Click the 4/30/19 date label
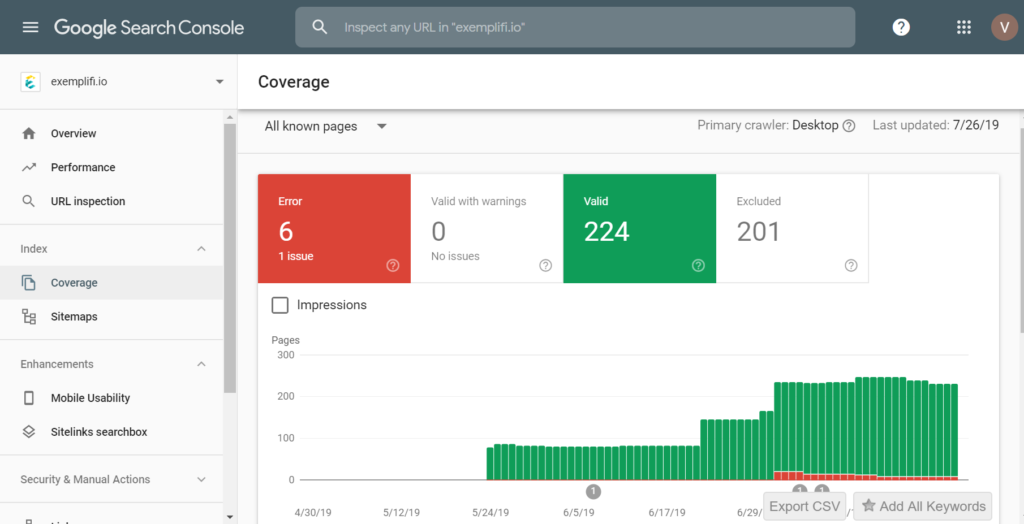Screen dimensions: 1024x524 coord(314,513)
